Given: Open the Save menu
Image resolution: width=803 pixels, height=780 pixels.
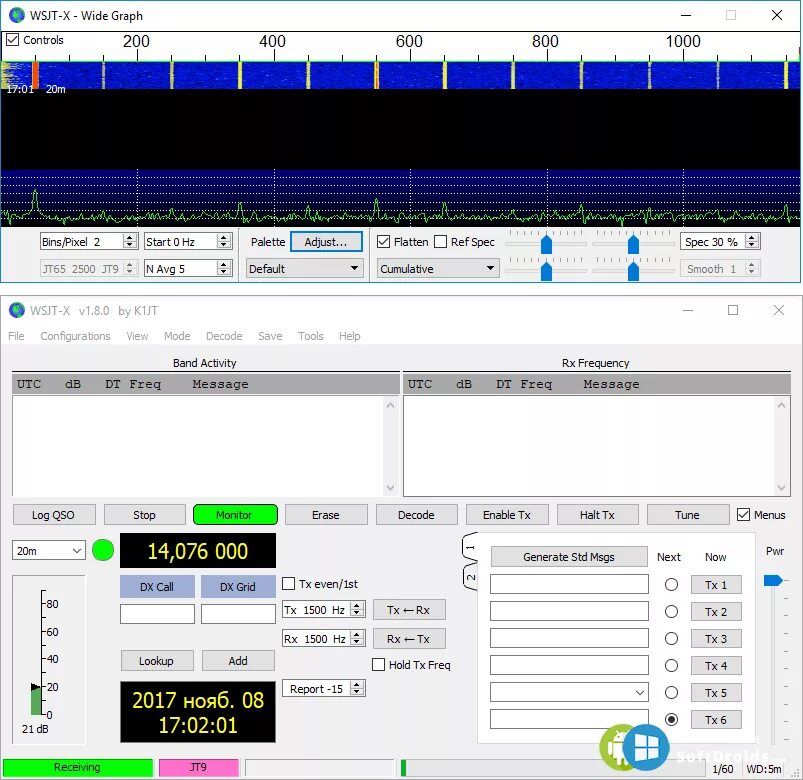Looking at the screenshot, I should (270, 336).
